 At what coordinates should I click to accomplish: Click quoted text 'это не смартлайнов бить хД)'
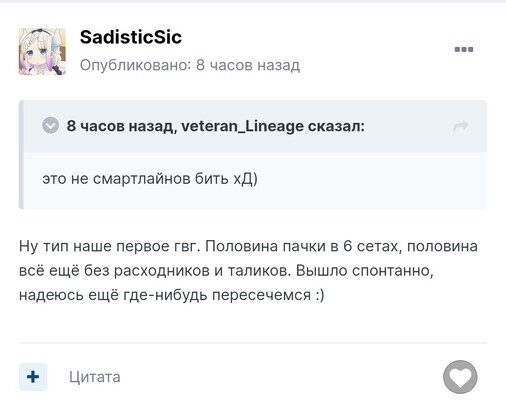150,179
